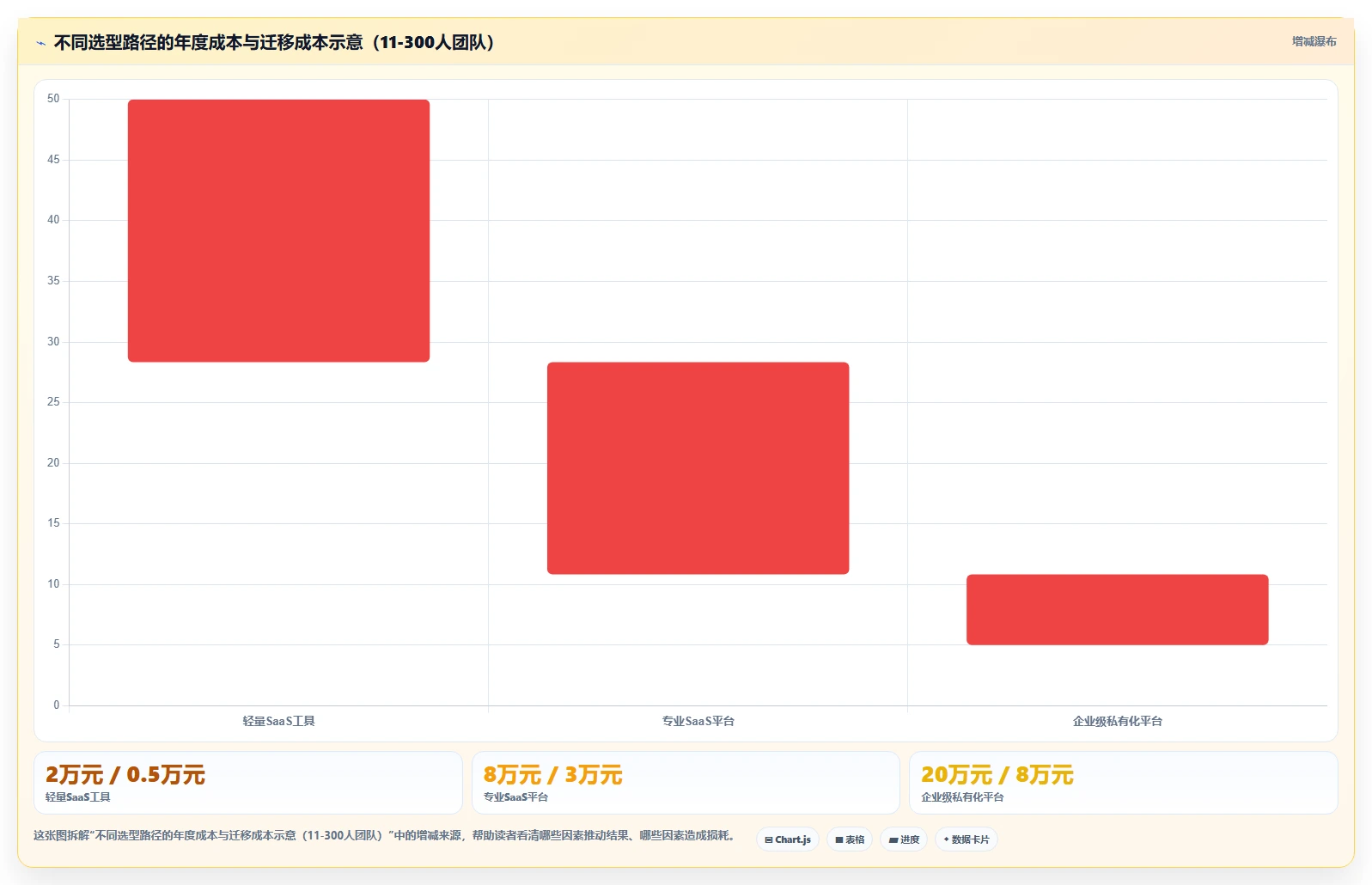Click the y-axis value 25
This screenshot has width=1372, height=885.
coord(53,402)
